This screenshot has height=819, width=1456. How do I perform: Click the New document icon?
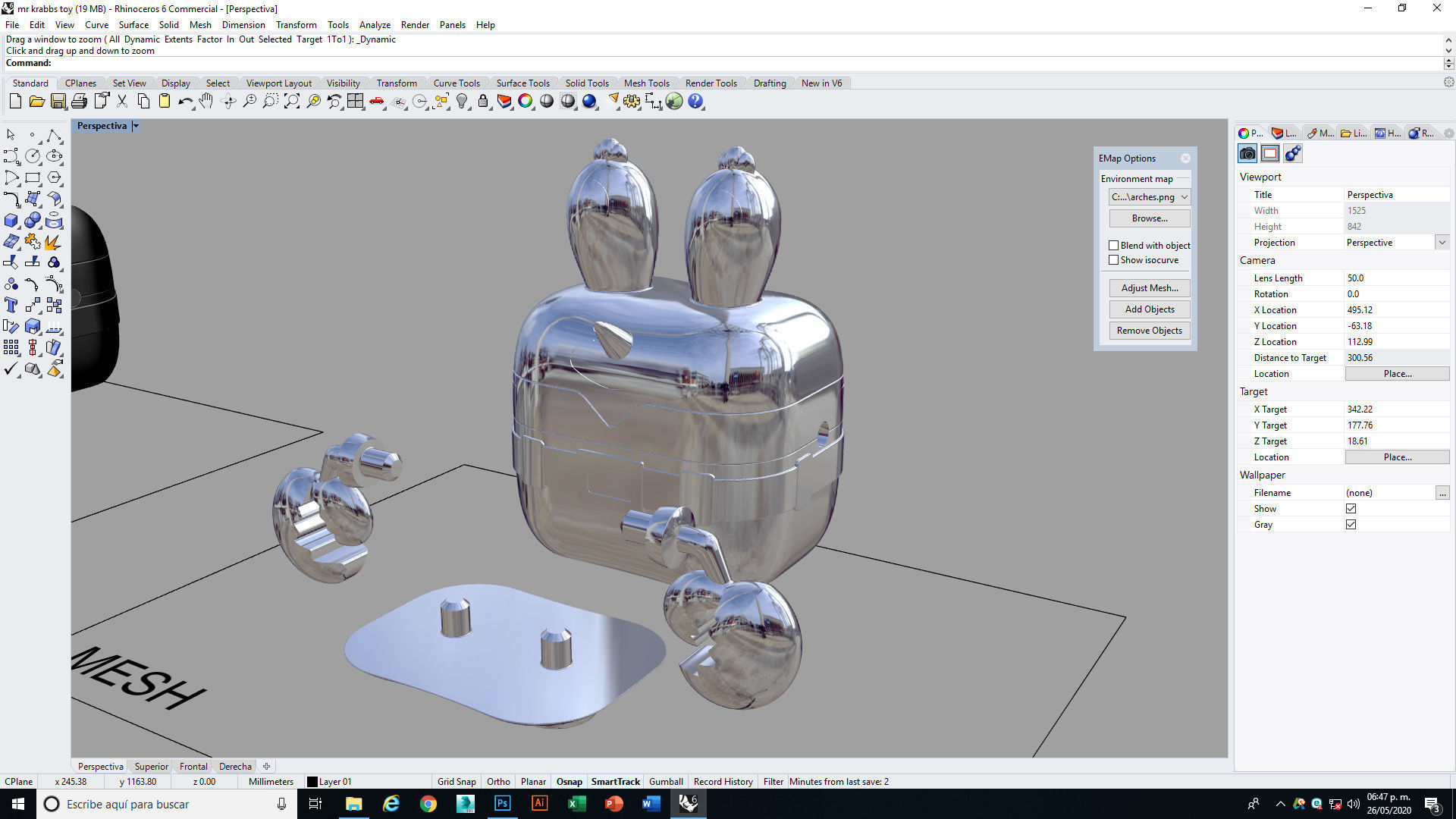point(15,101)
